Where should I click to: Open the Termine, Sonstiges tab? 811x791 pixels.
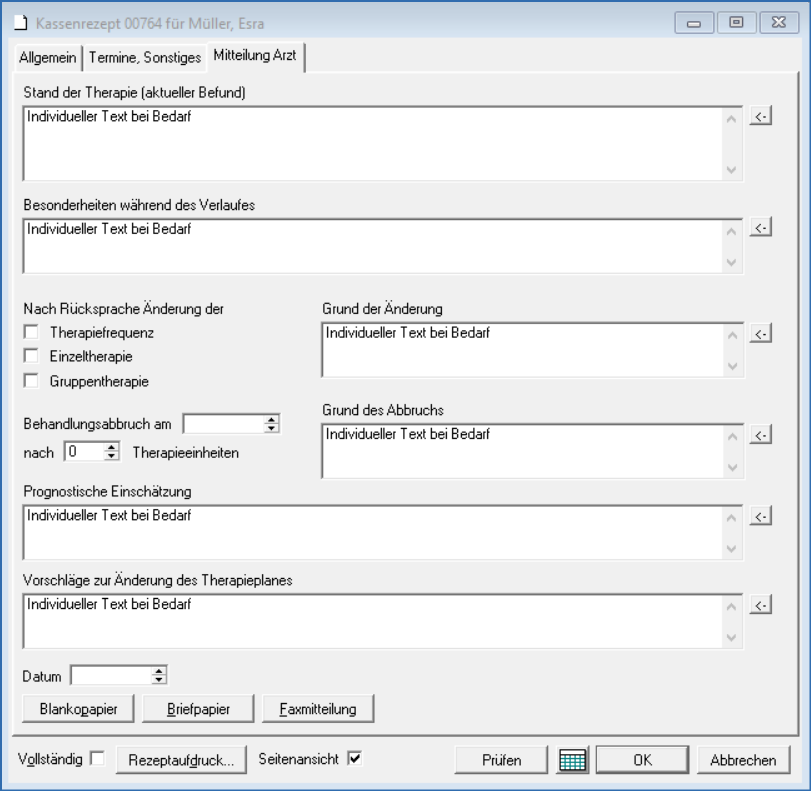coord(144,58)
